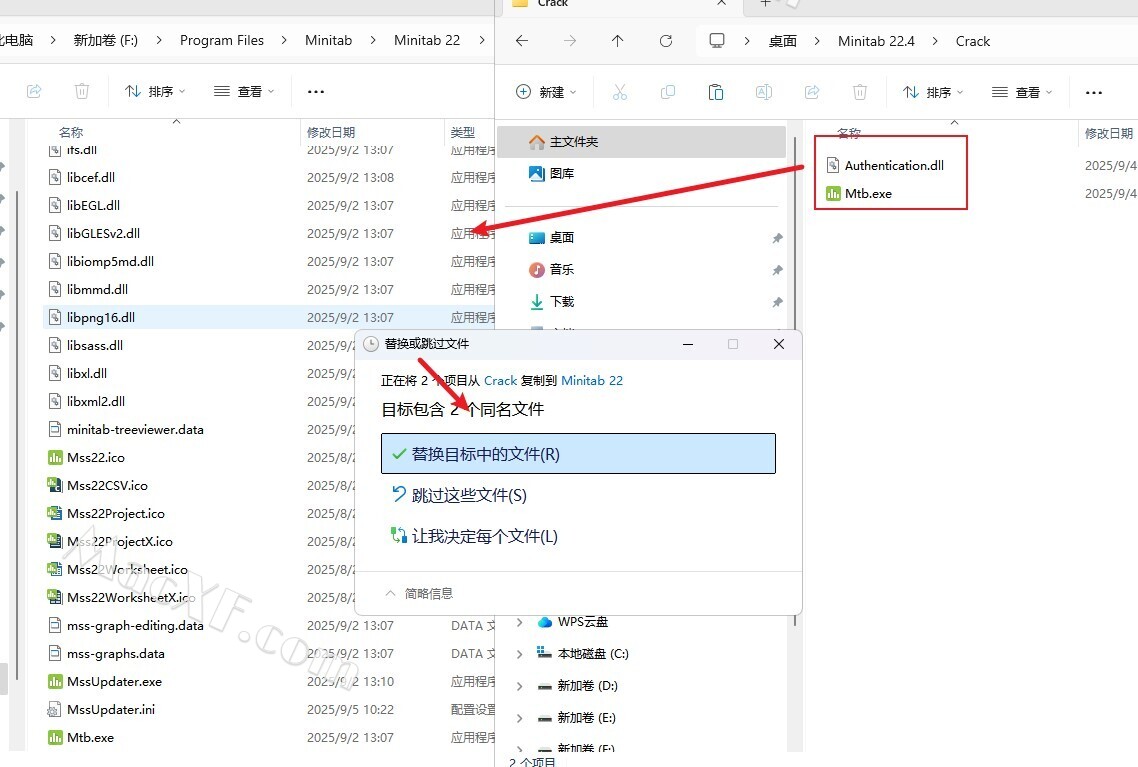Select Mss22.ico file

coord(96,457)
